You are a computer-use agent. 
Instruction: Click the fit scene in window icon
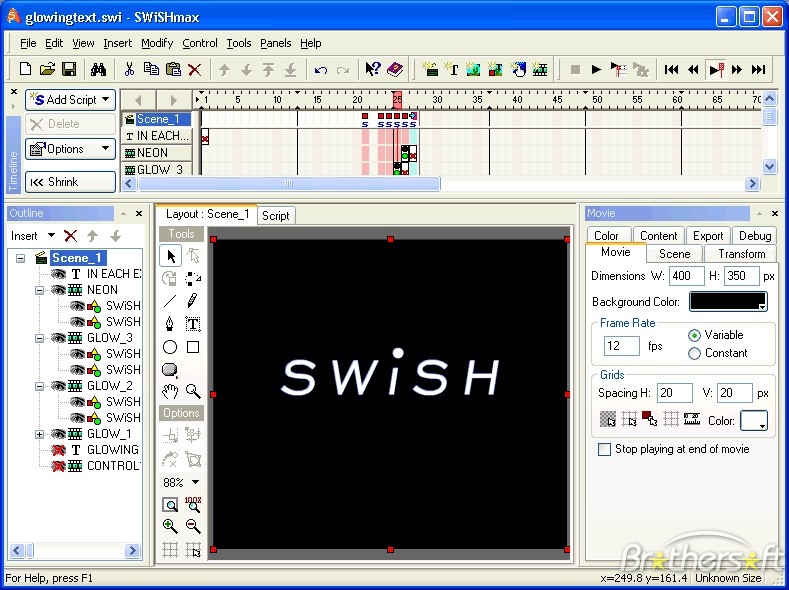point(170,504)
